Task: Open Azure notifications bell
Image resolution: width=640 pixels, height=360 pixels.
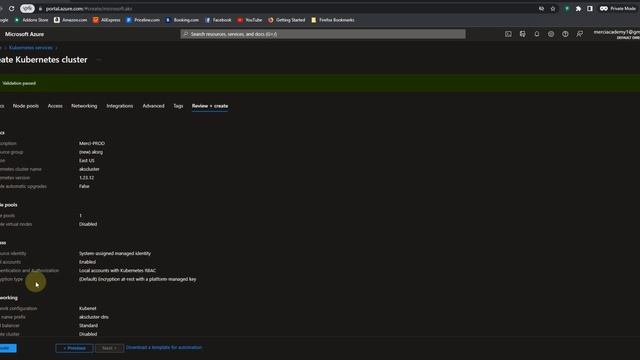Action: tap(537, 34)
